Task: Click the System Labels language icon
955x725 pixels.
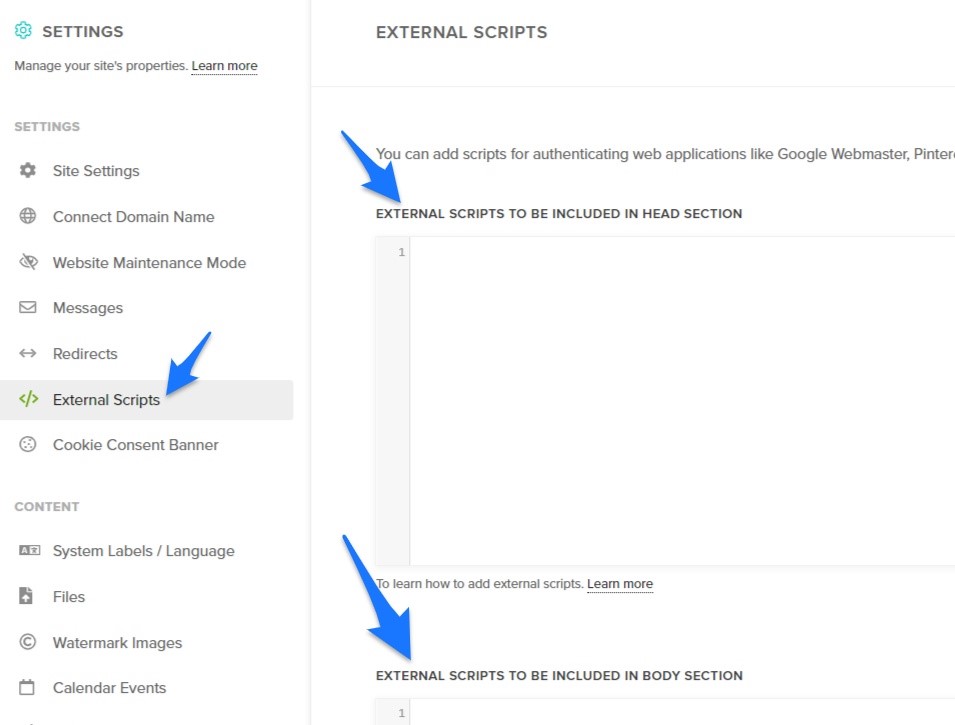Action: tap(29, 550)
